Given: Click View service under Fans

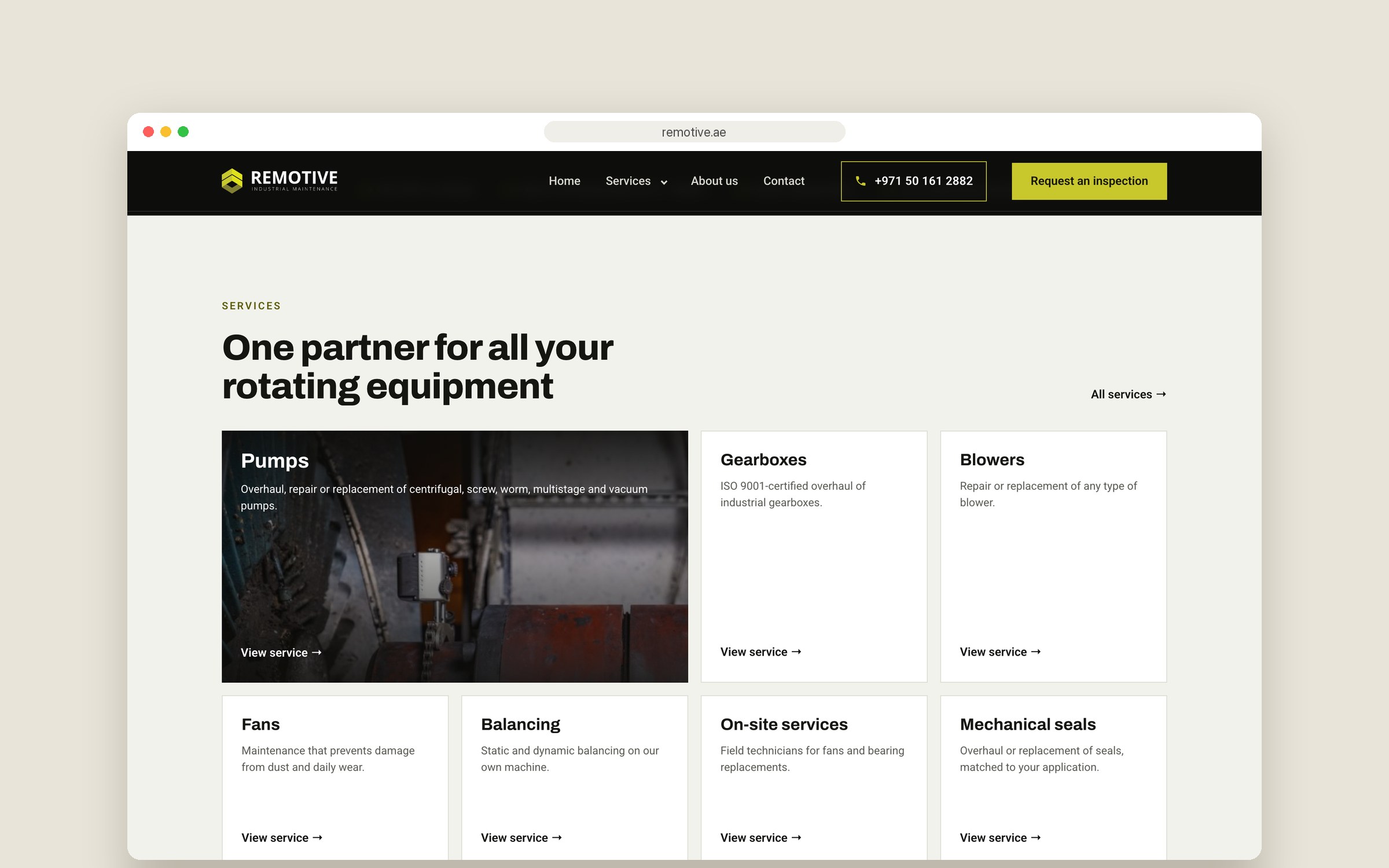Looking at the screenshot, I should point(282,838).
